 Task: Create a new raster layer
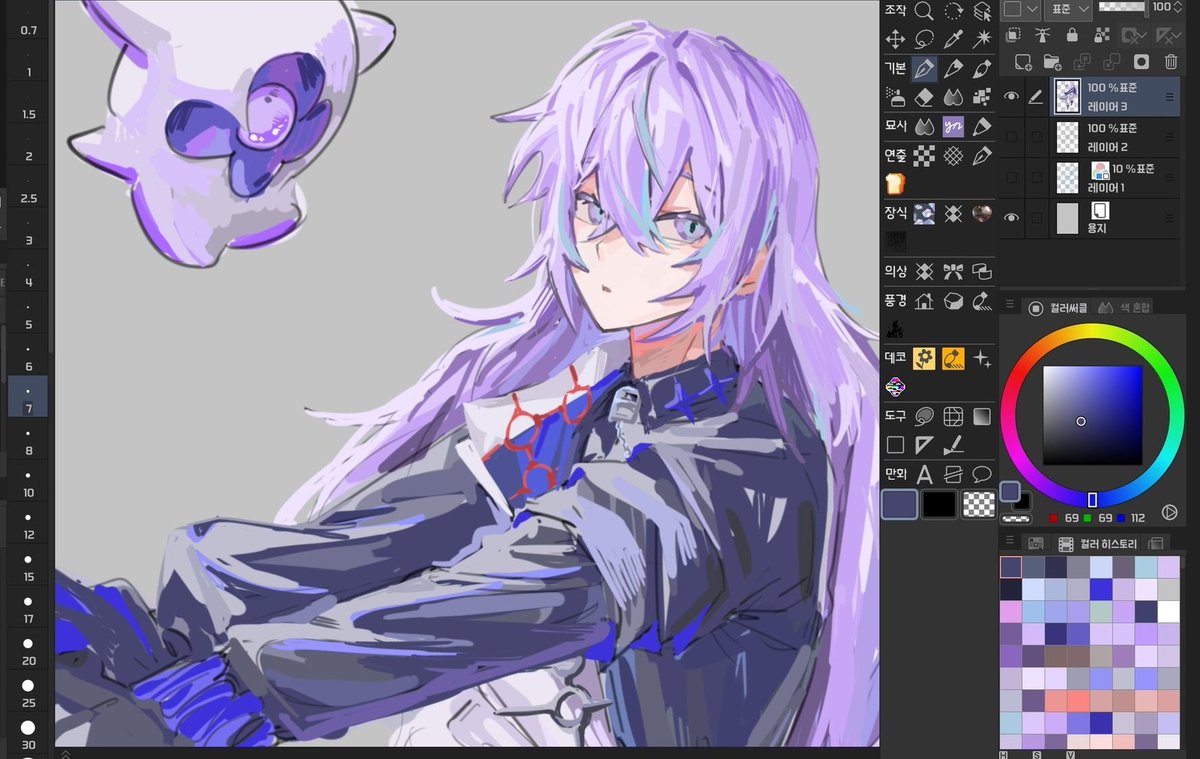pyautogui.click(x=1022, y=62)
